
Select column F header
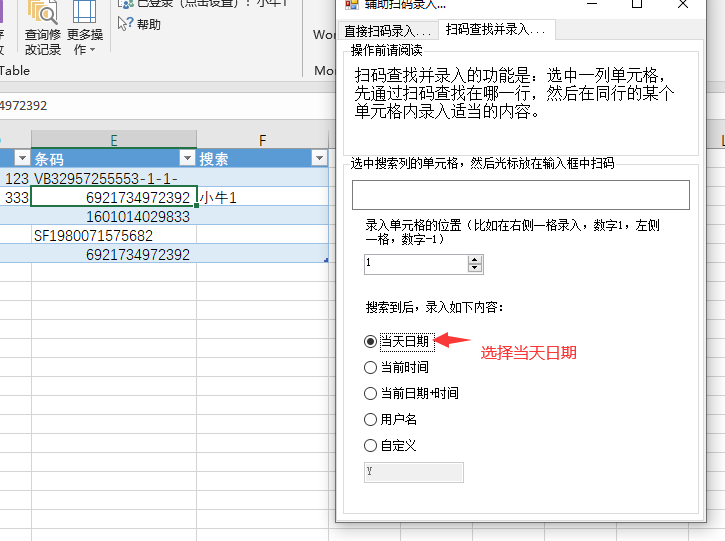(x=263, y=140)
